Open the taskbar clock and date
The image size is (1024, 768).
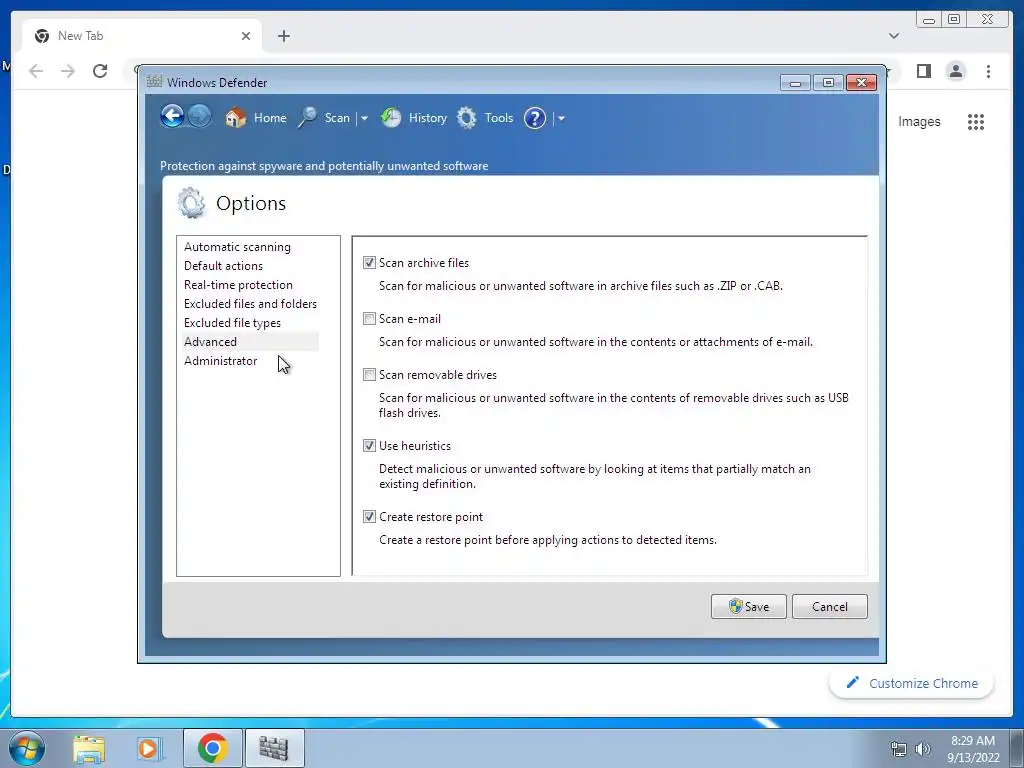(x=973, y=749)
